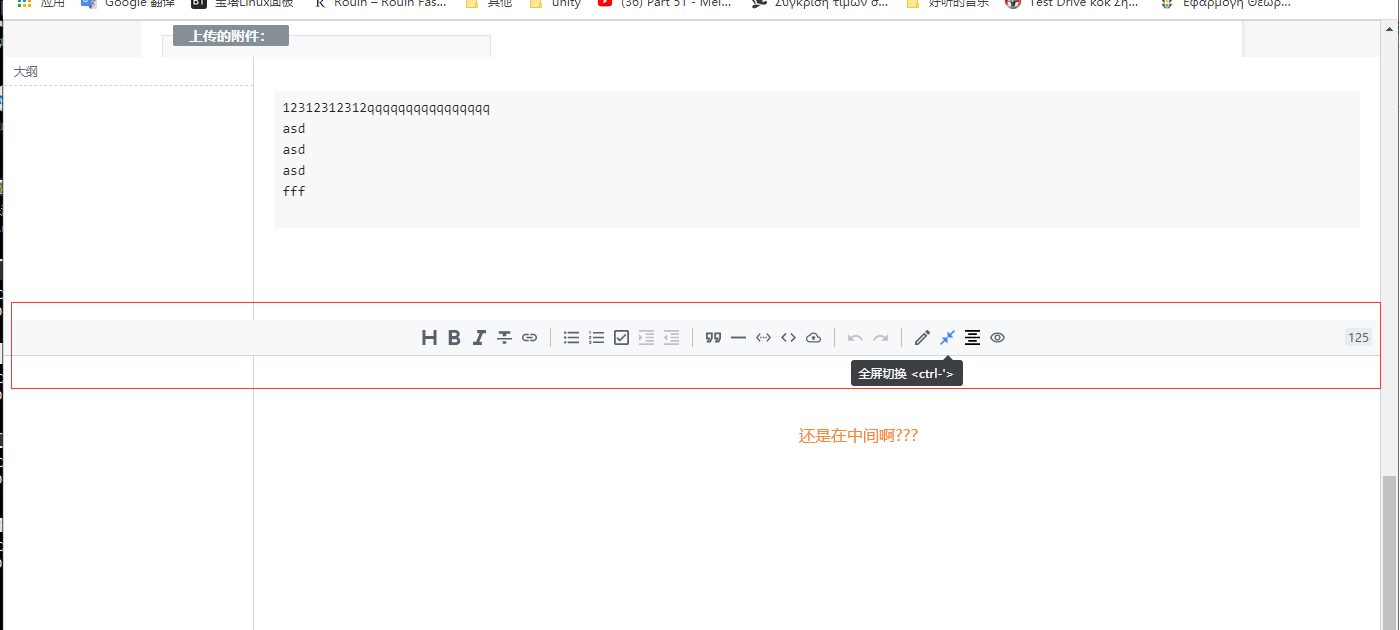This screenshot has width=1400, height=630.
Task: Insert a blockquote
Action: click(713, 337)
